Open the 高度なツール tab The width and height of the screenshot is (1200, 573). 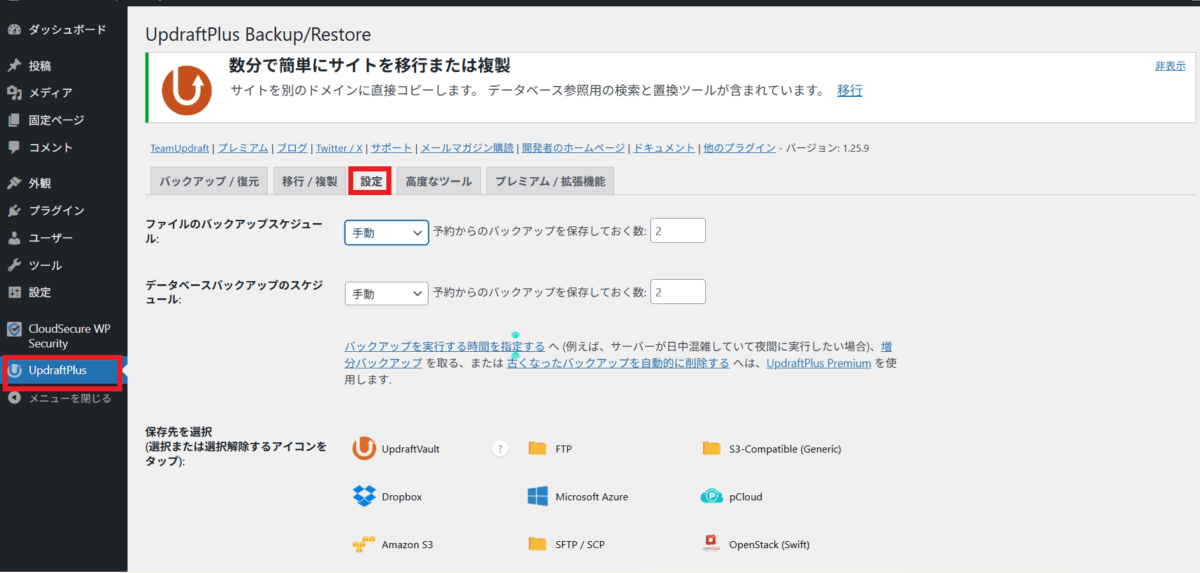tap(438, 181)
